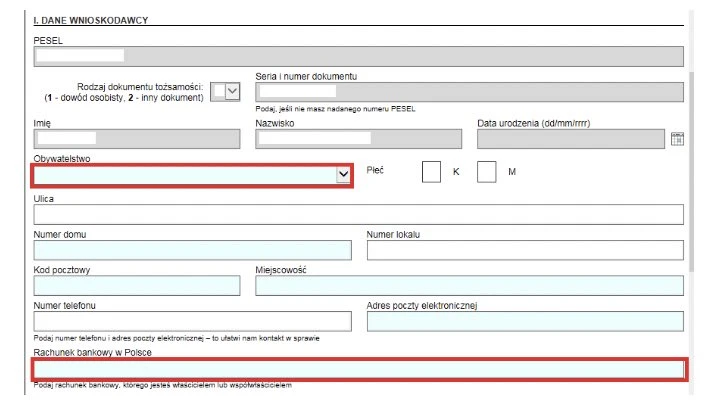Tick the K checkbox for Płeć
Screen dimensions: 718x406
click(x=431, y=172)
